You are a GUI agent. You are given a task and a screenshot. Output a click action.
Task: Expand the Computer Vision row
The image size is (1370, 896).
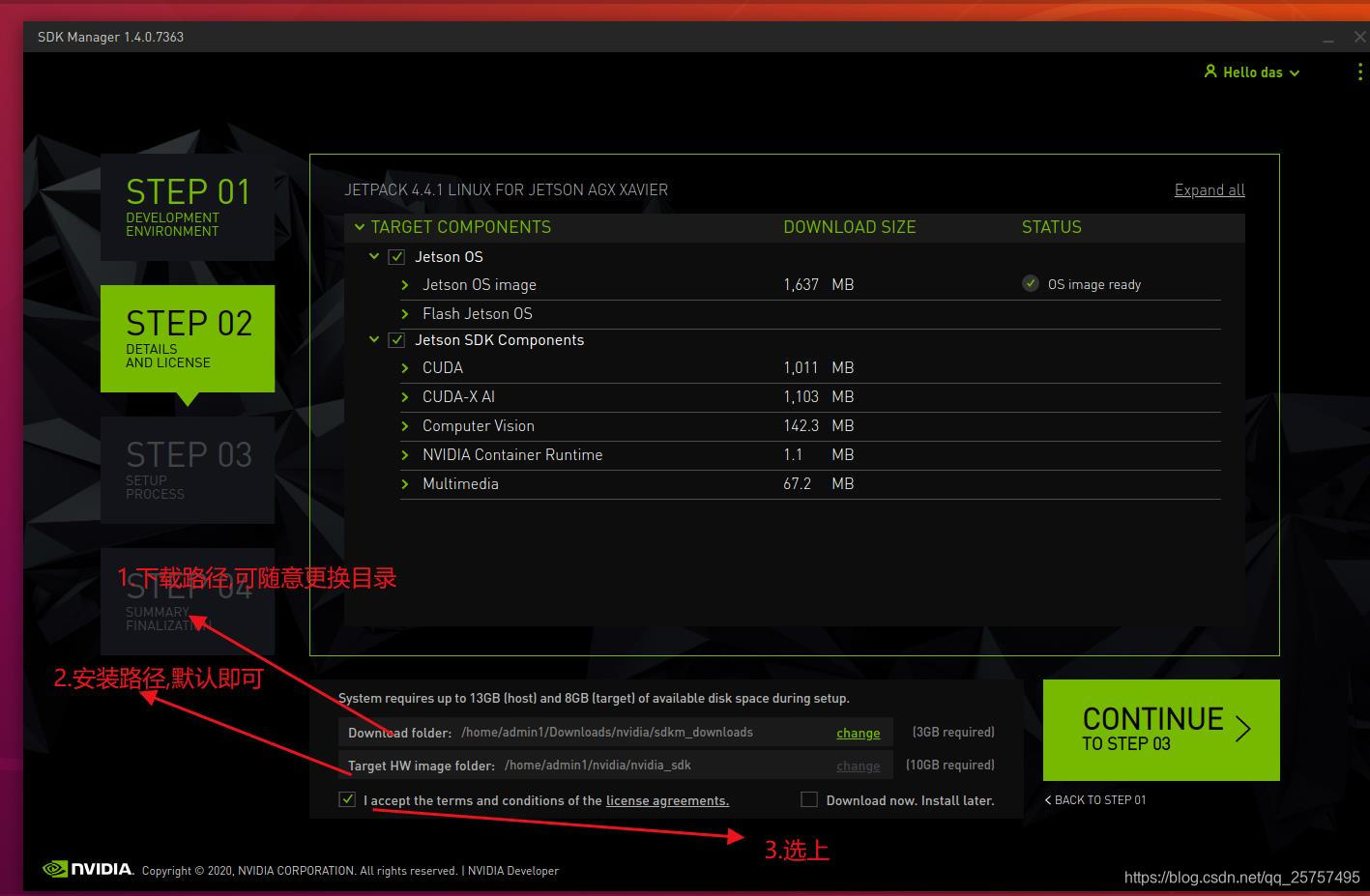pos(405,426)
